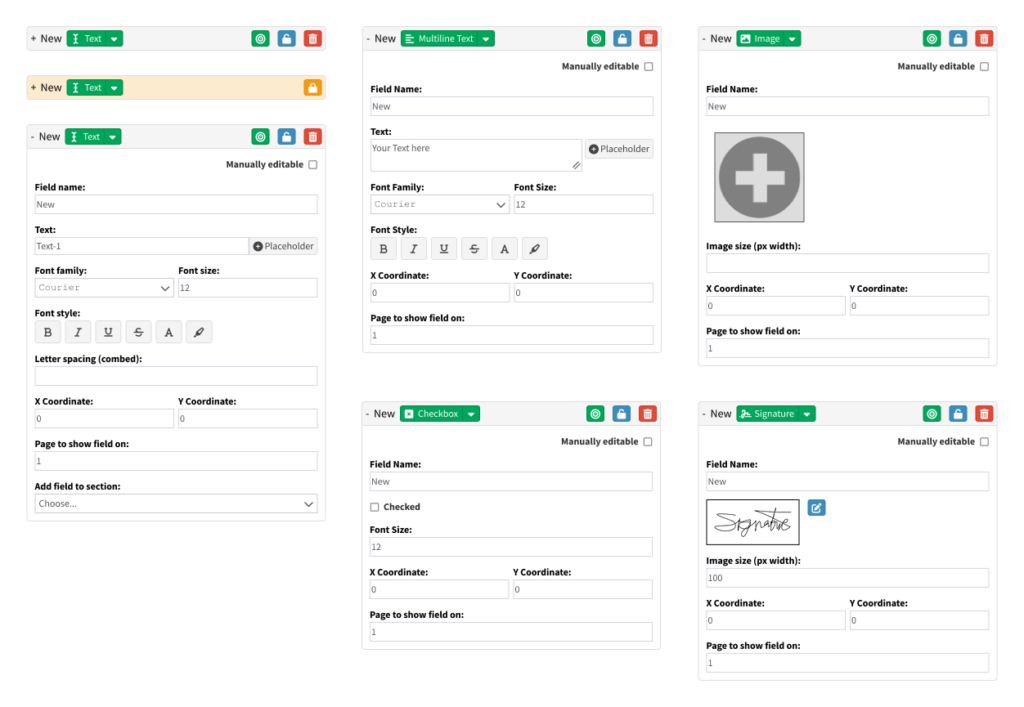
Task: Pick highlight brush color in Multiline Text panel
Action: pyautogui.click(x=535, y=249)
